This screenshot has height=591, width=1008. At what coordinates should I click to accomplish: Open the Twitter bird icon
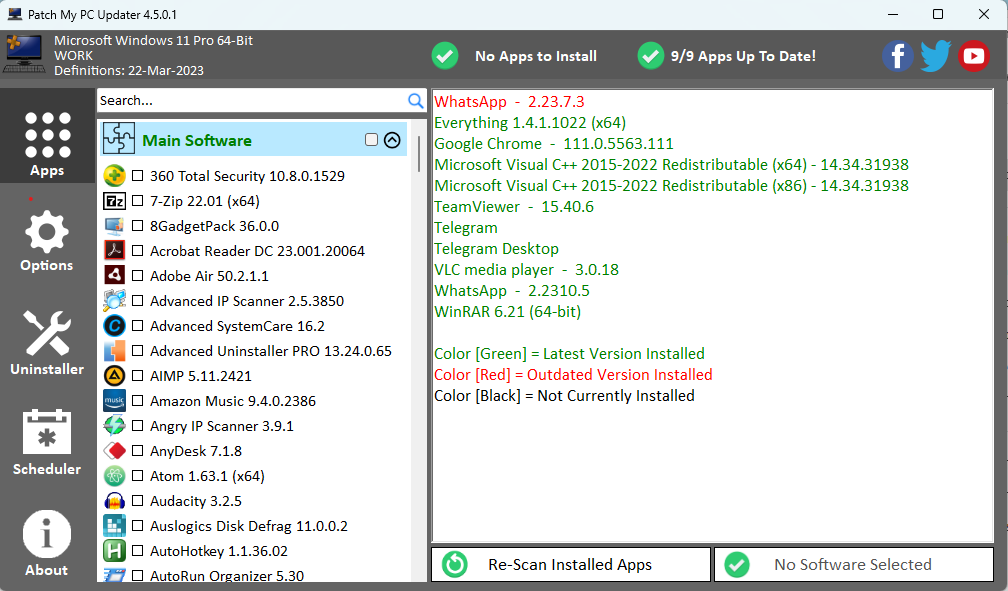(935, 56)
